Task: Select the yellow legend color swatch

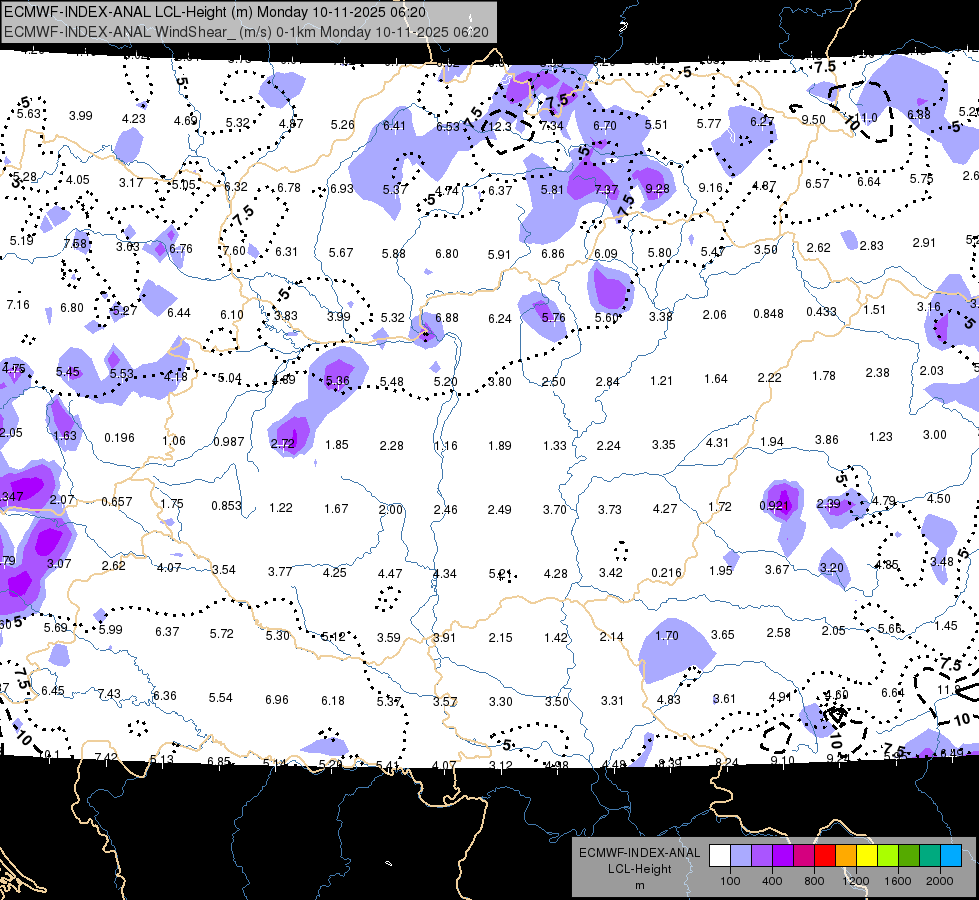Action: click(x=867, y=856)
